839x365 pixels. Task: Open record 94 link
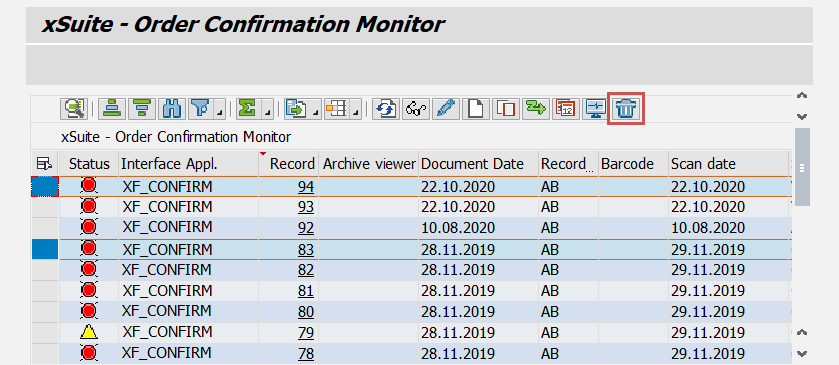point(306,187)
